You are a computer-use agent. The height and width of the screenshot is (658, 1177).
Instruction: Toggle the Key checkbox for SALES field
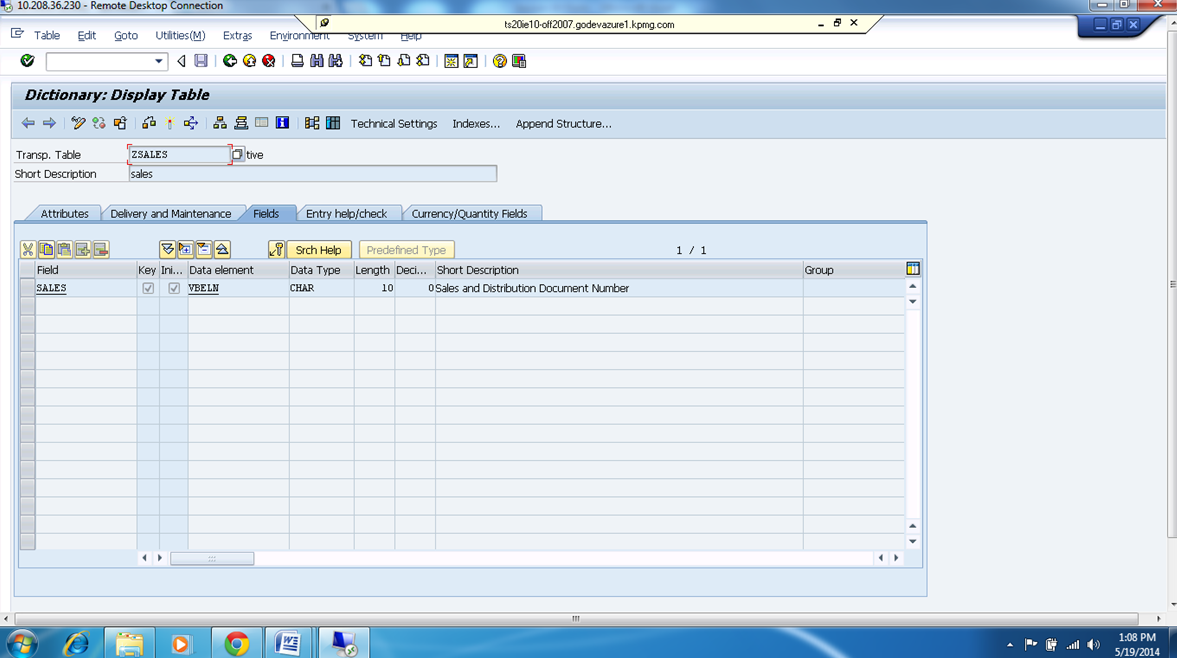(x=148, y=288)
